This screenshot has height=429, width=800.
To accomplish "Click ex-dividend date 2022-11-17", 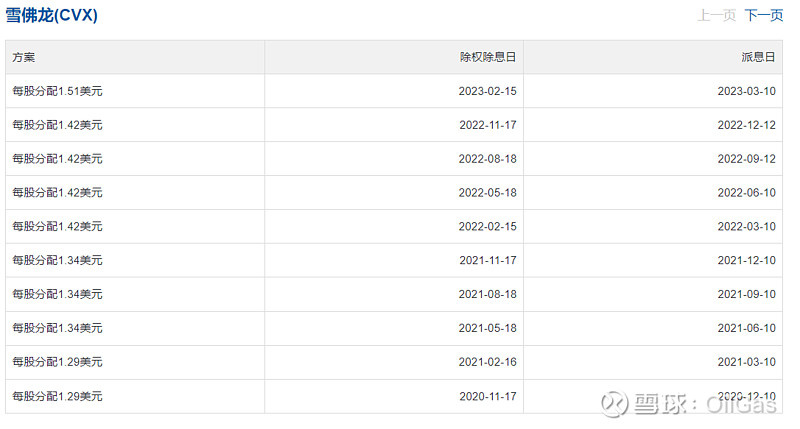I will click(487, 125).
